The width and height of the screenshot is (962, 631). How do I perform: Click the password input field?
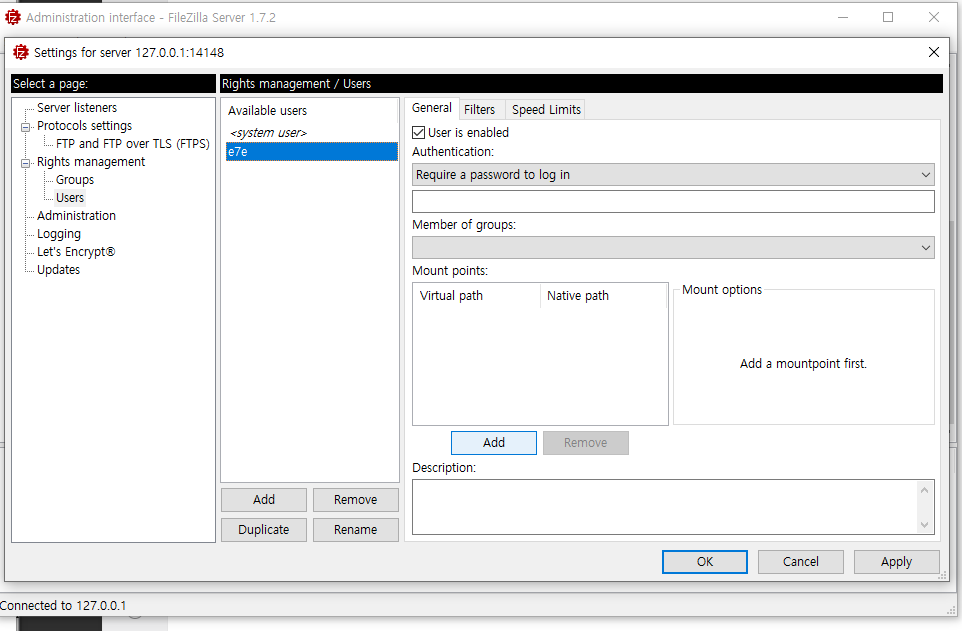click(673, 201)
